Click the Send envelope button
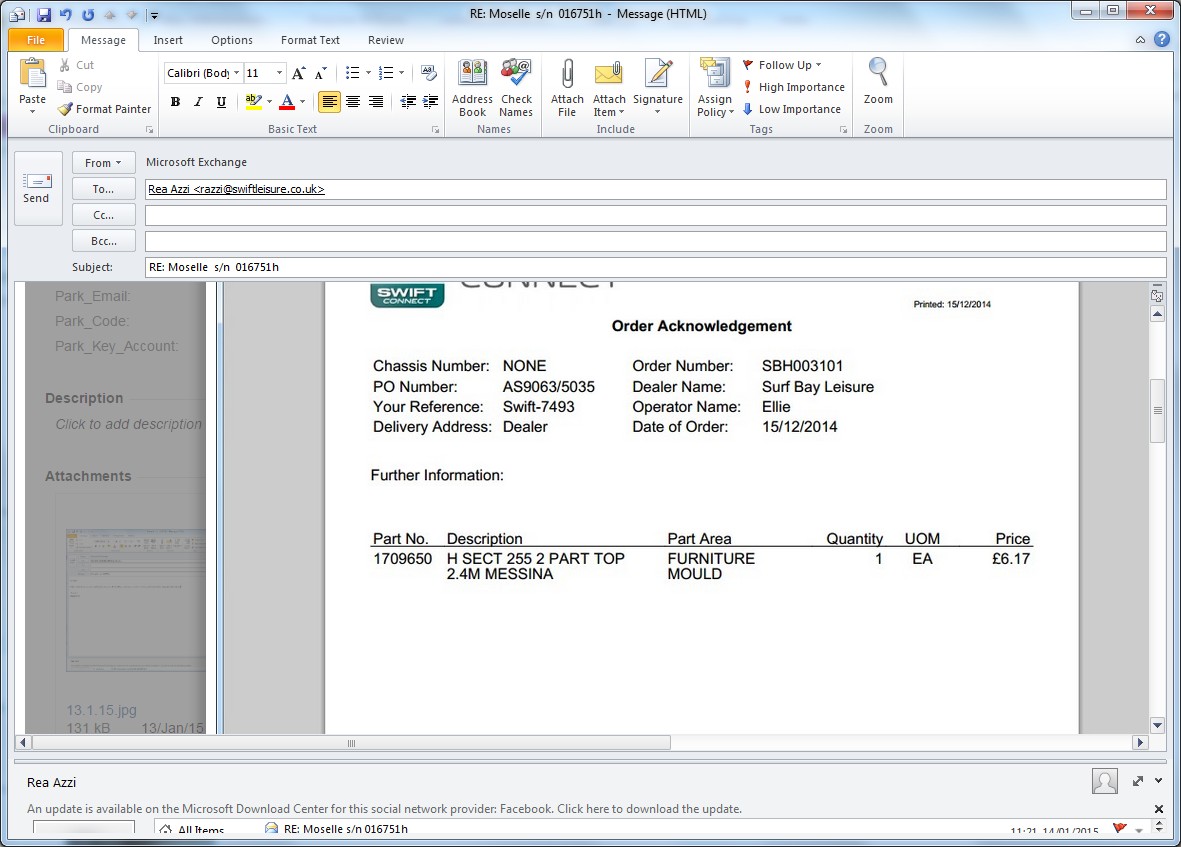Viewport: 1181px width, 847px height. click(37, 187)
